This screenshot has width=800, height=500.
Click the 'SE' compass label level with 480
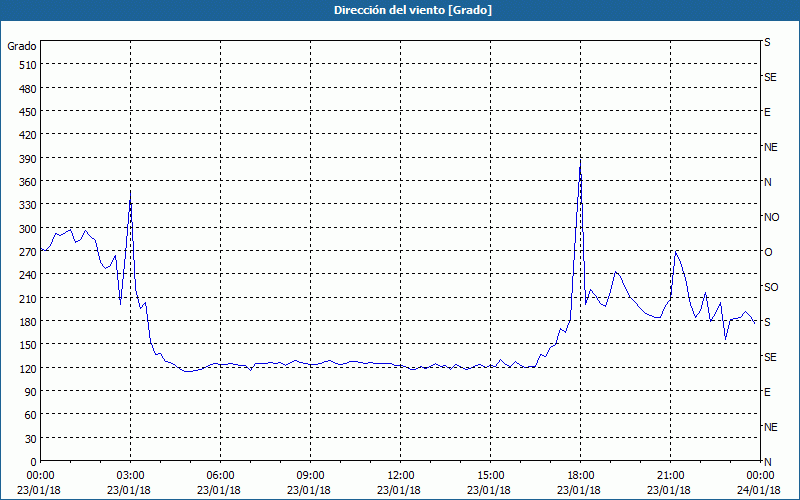click(770, 77)
